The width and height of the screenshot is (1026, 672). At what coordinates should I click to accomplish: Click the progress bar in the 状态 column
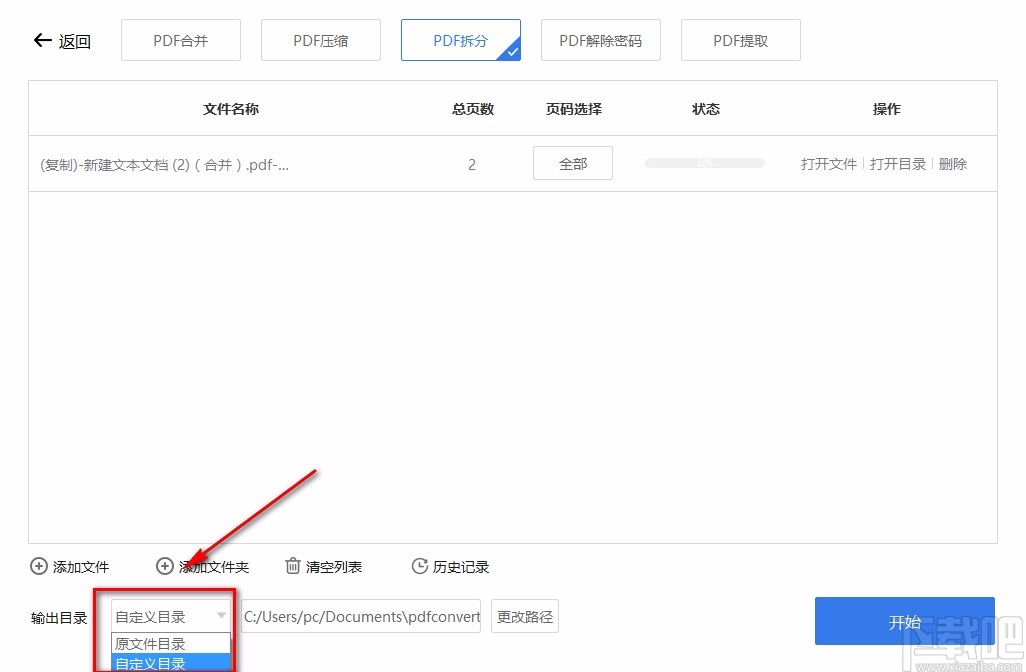click(x=704, y=162)
